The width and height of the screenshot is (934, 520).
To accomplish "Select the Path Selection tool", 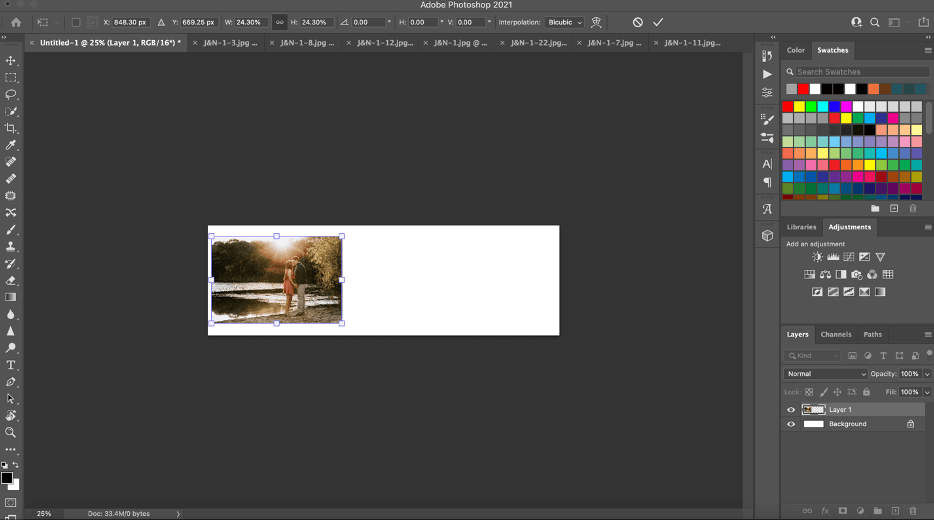I will pos(11,398).
